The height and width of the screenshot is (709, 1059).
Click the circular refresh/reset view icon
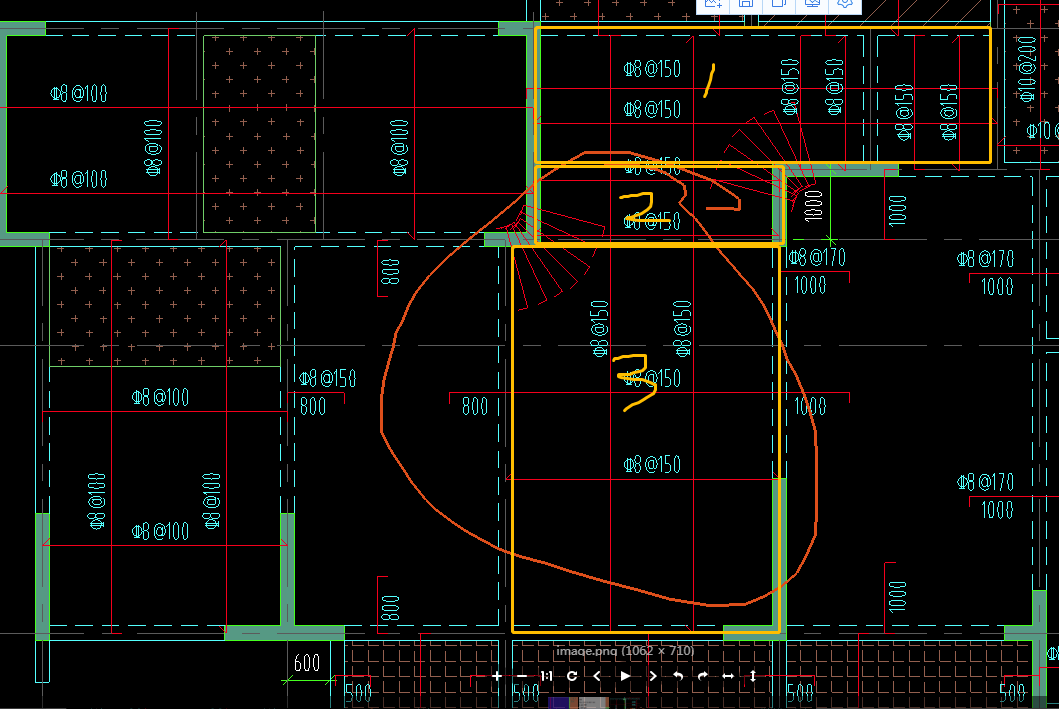(x=572, y=676)
